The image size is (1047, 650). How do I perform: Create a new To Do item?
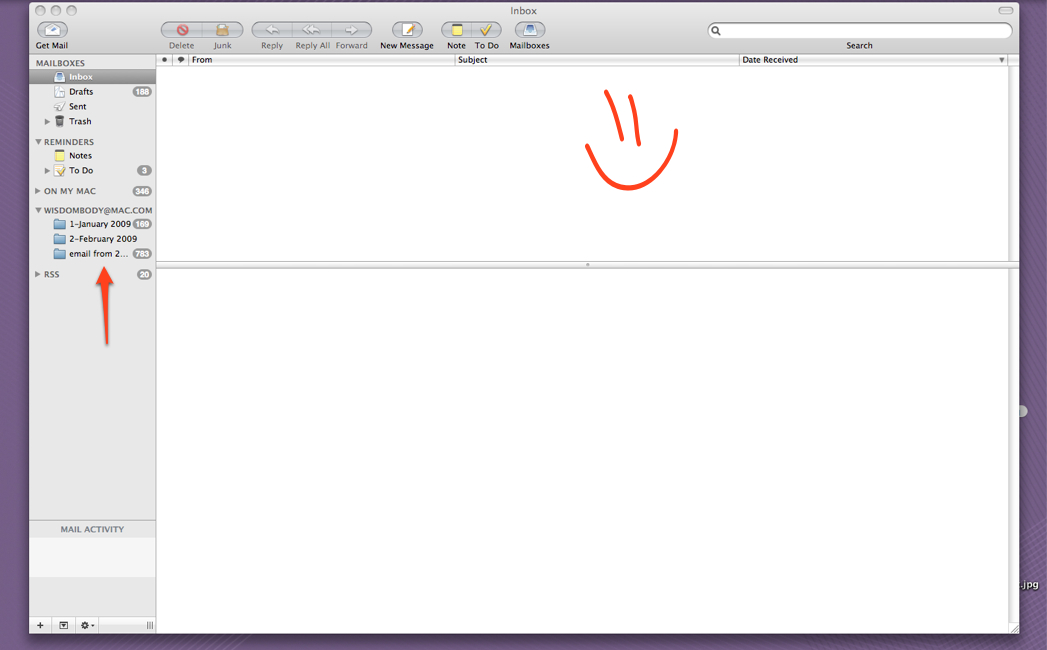click(486, 31)
